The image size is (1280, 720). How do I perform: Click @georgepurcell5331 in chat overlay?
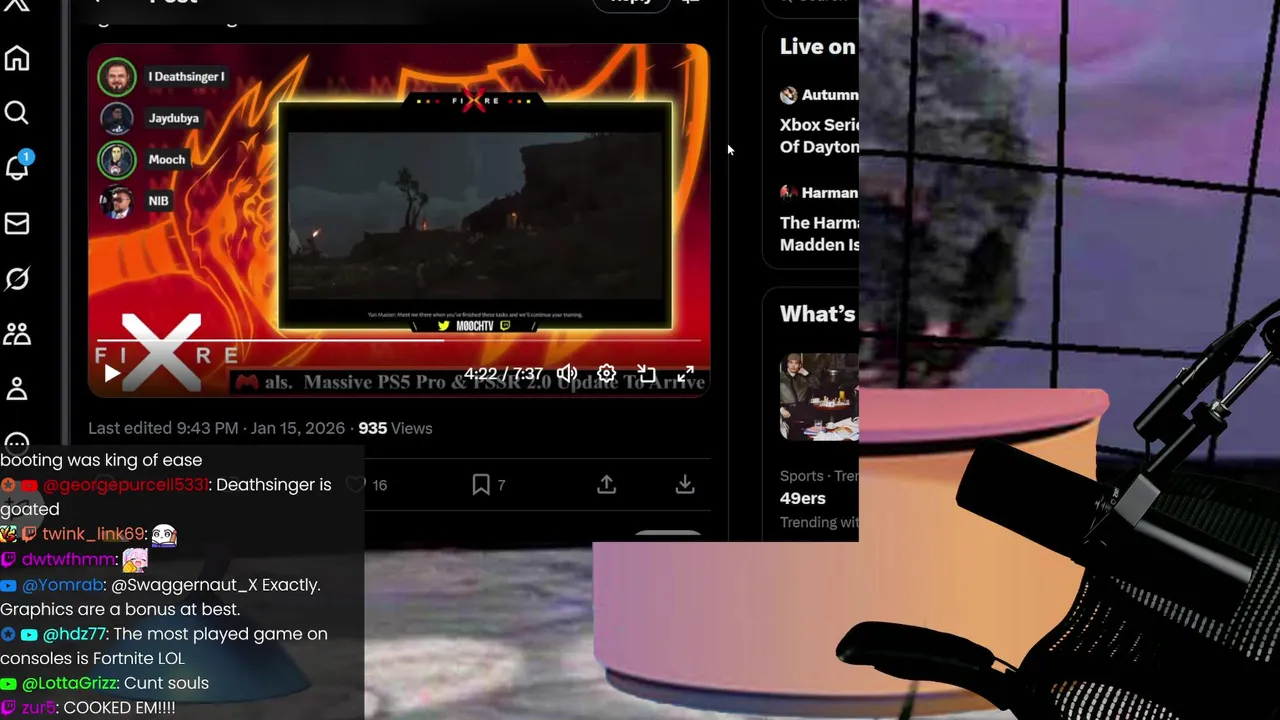(126, 485)
